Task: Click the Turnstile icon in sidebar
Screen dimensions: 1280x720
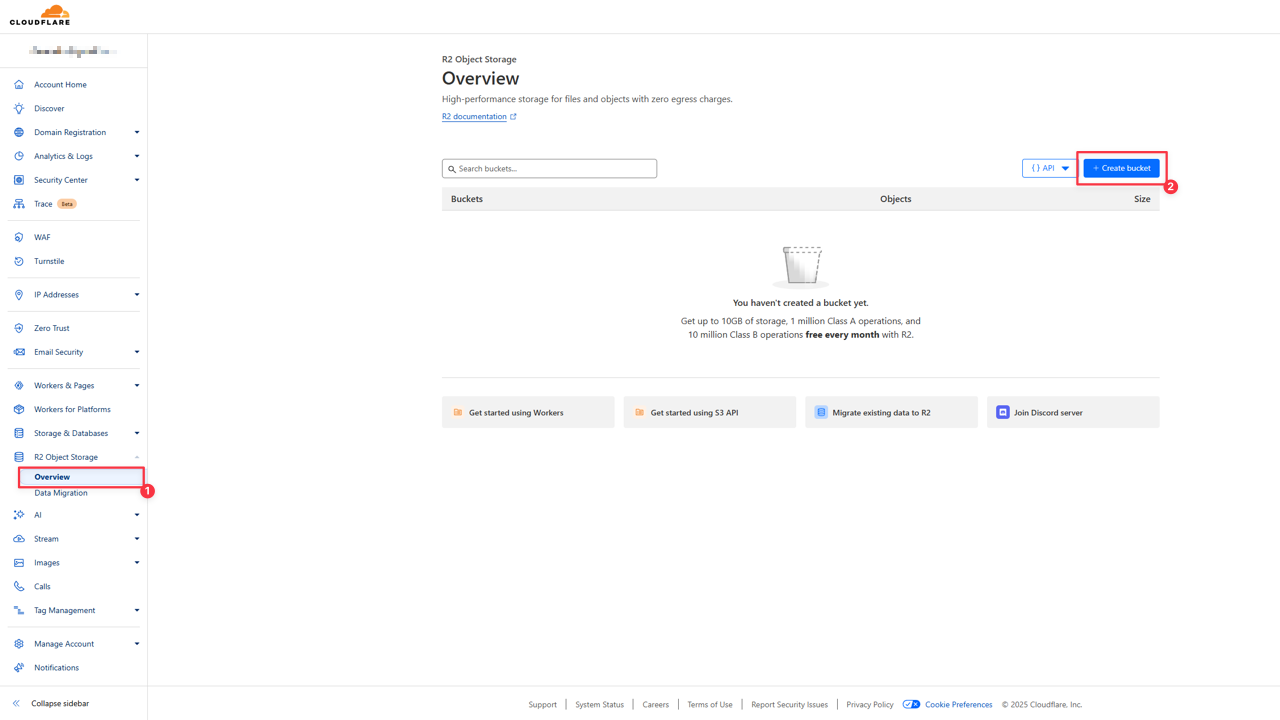Action: (x=19, y=261)
